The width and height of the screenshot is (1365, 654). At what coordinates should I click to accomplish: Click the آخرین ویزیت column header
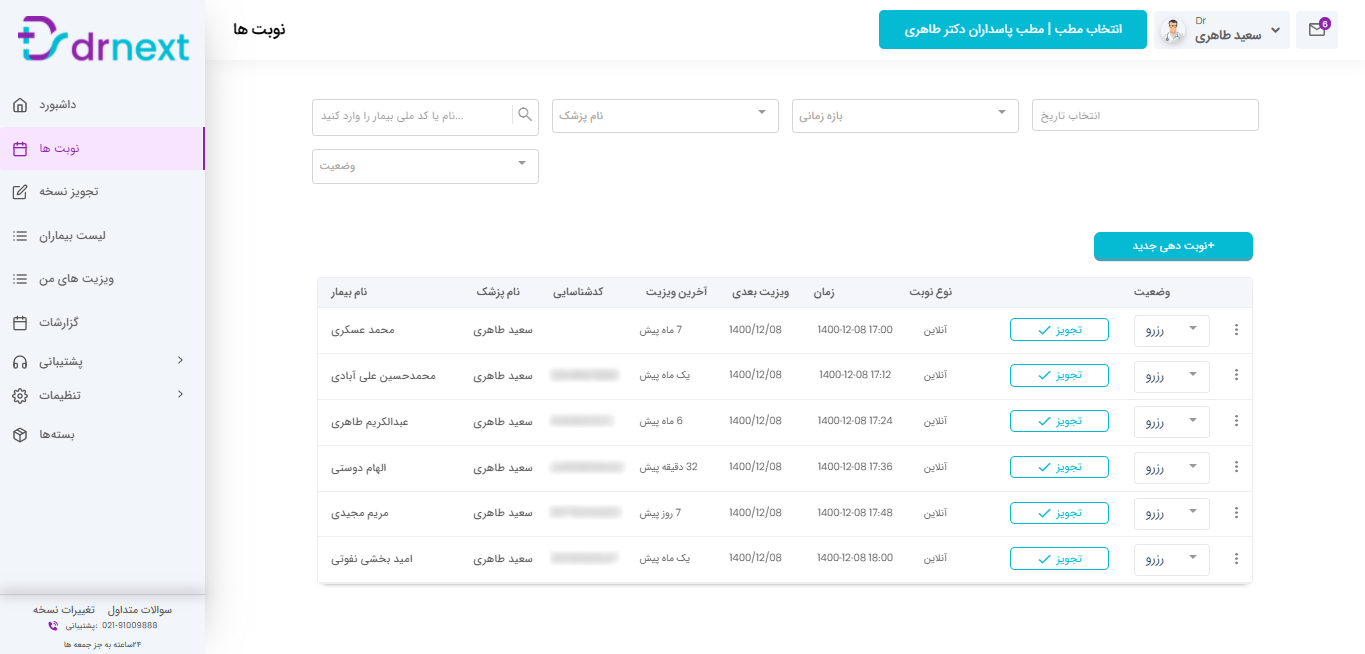click(676, 292)
